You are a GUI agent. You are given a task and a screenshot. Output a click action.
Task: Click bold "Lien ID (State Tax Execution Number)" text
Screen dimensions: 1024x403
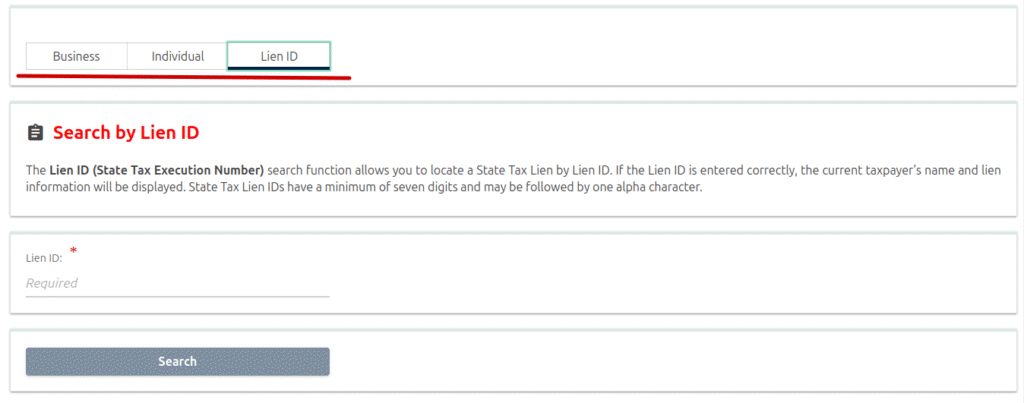coord(157,171)
